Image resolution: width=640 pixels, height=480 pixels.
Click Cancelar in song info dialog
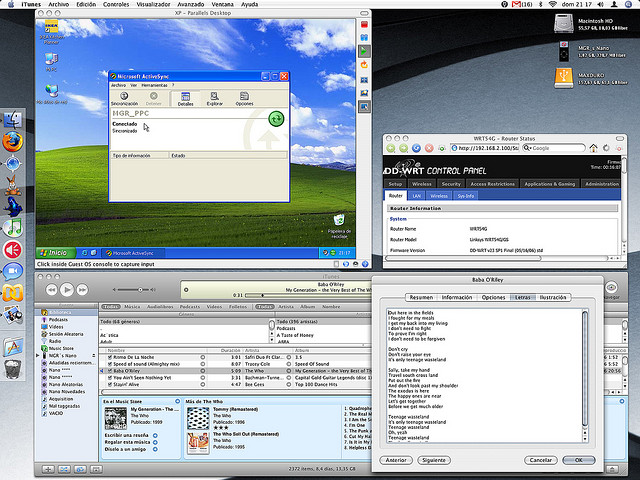coord(540,460)
